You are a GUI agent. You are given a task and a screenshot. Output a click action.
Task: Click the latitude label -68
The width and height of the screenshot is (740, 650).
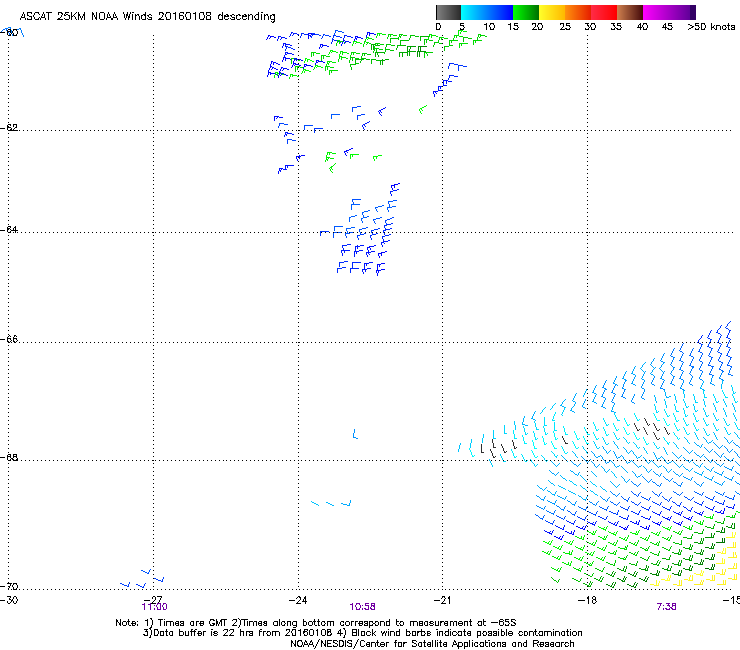[x=10, y=457]
